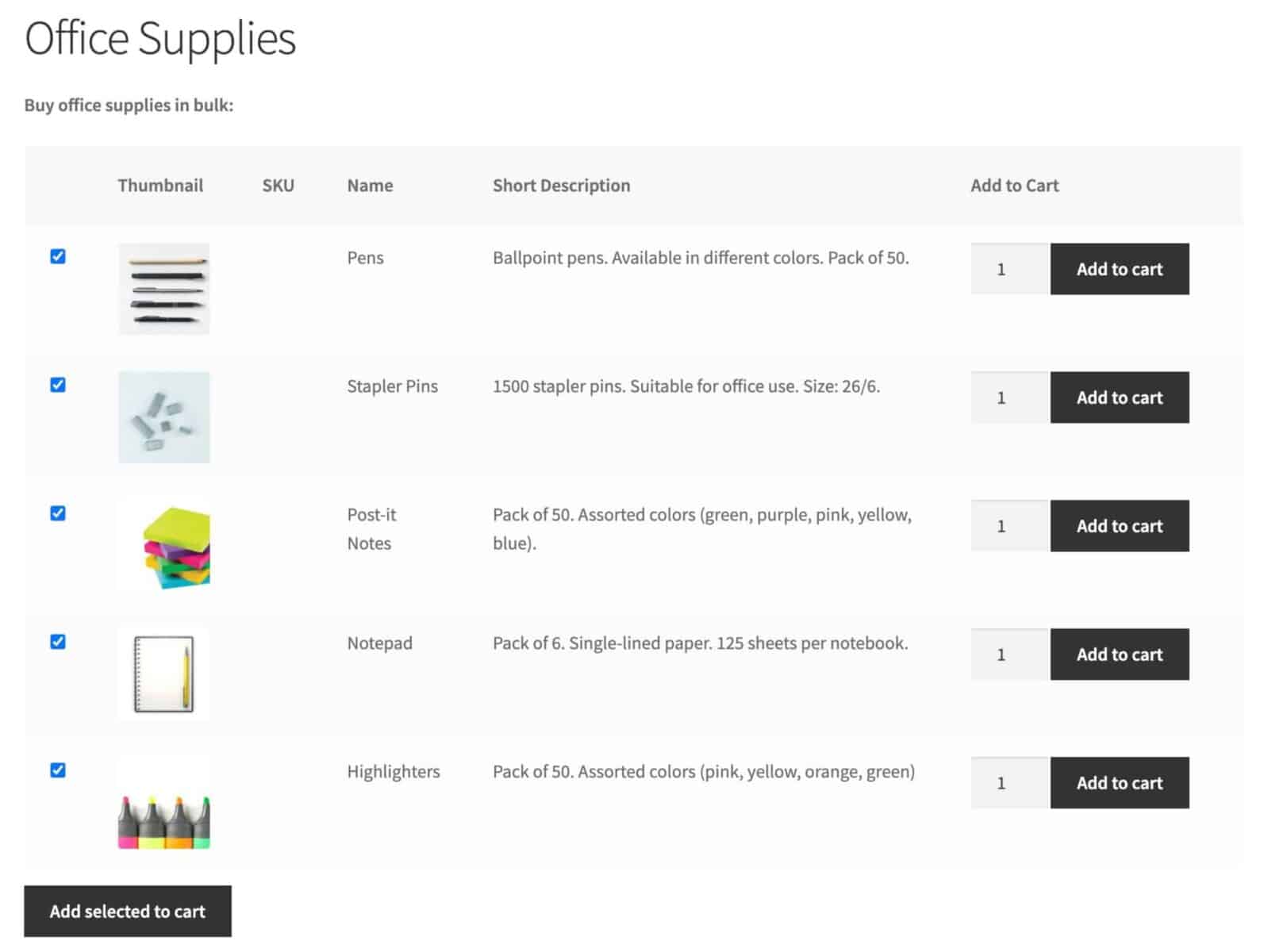Uncheck the Post-it Notes checkbox
The width and height of the screenshot is (1264, 952).
(x=59, y=513)
